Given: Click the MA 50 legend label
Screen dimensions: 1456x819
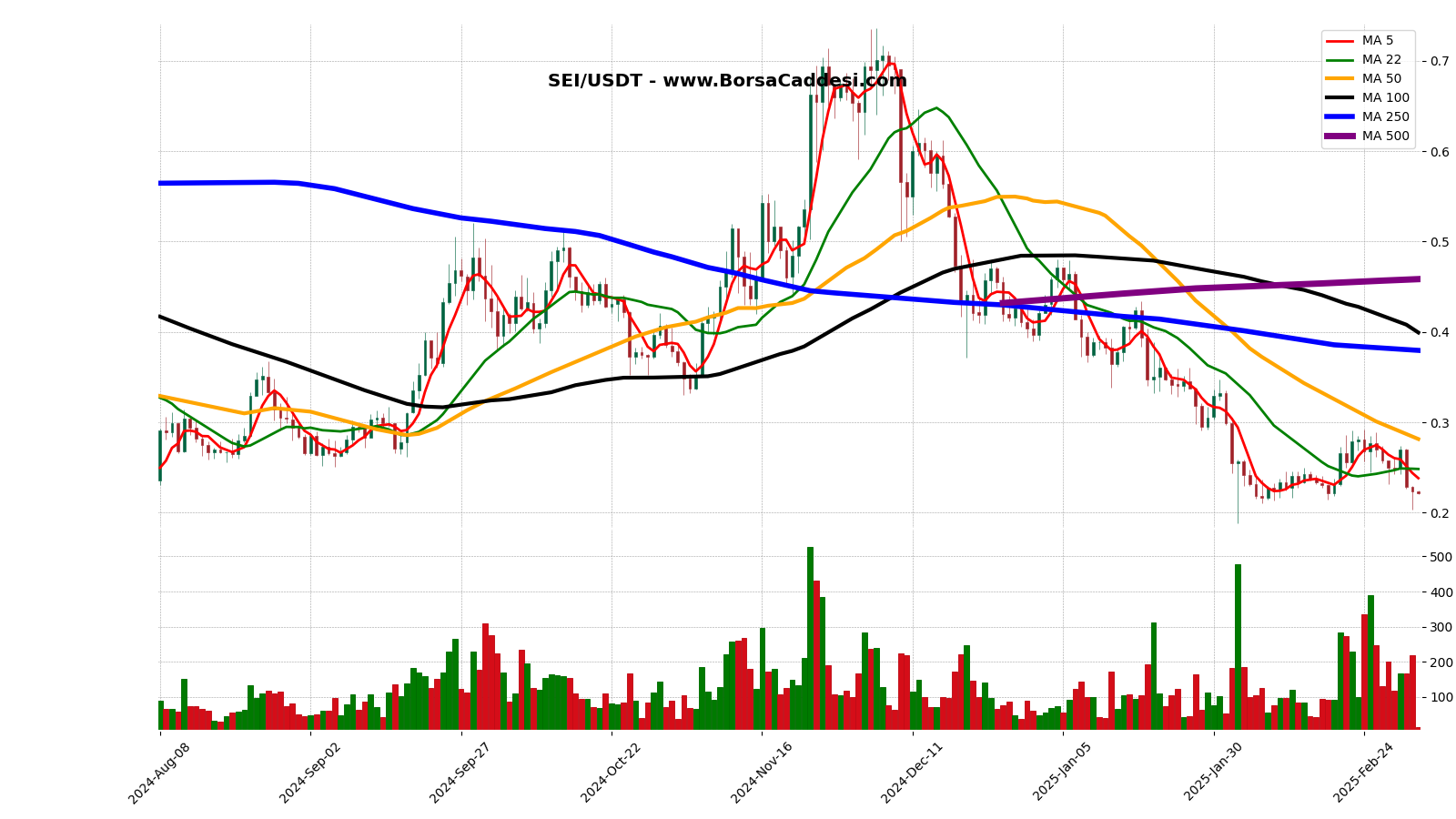Looking at the screenshot, I should (1381, 79).
